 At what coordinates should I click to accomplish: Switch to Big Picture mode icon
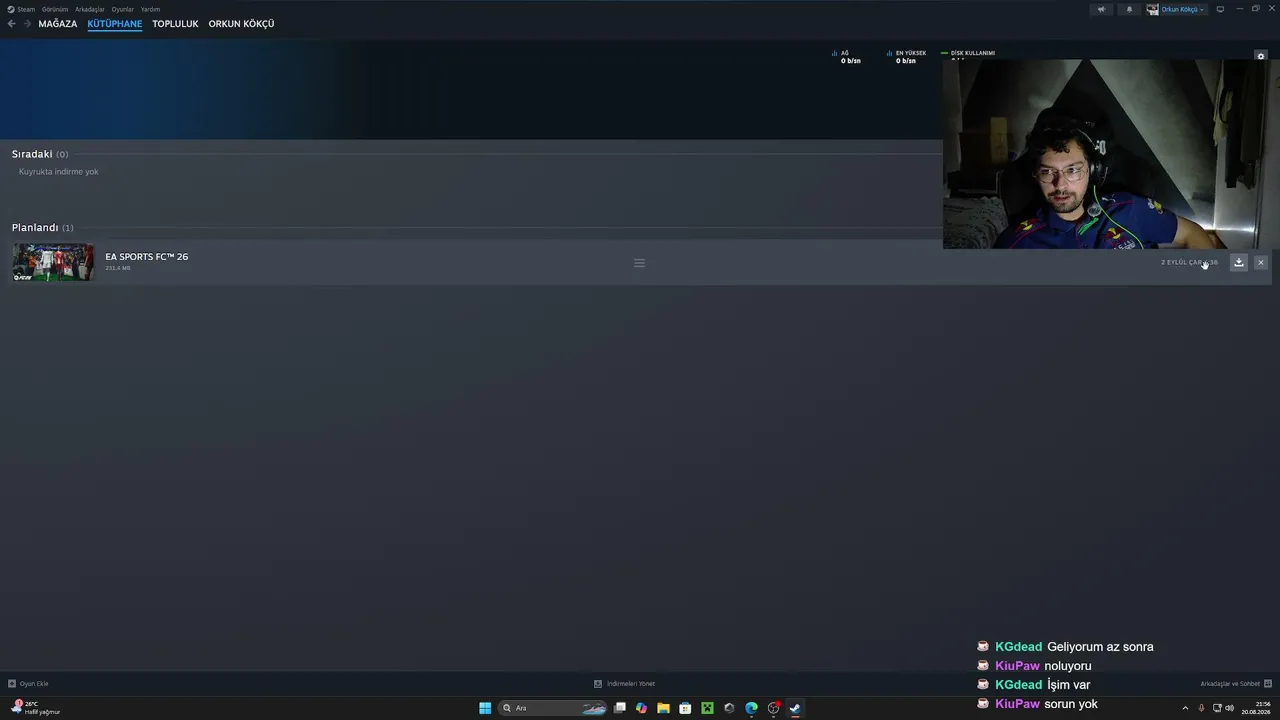point(1220,9)
